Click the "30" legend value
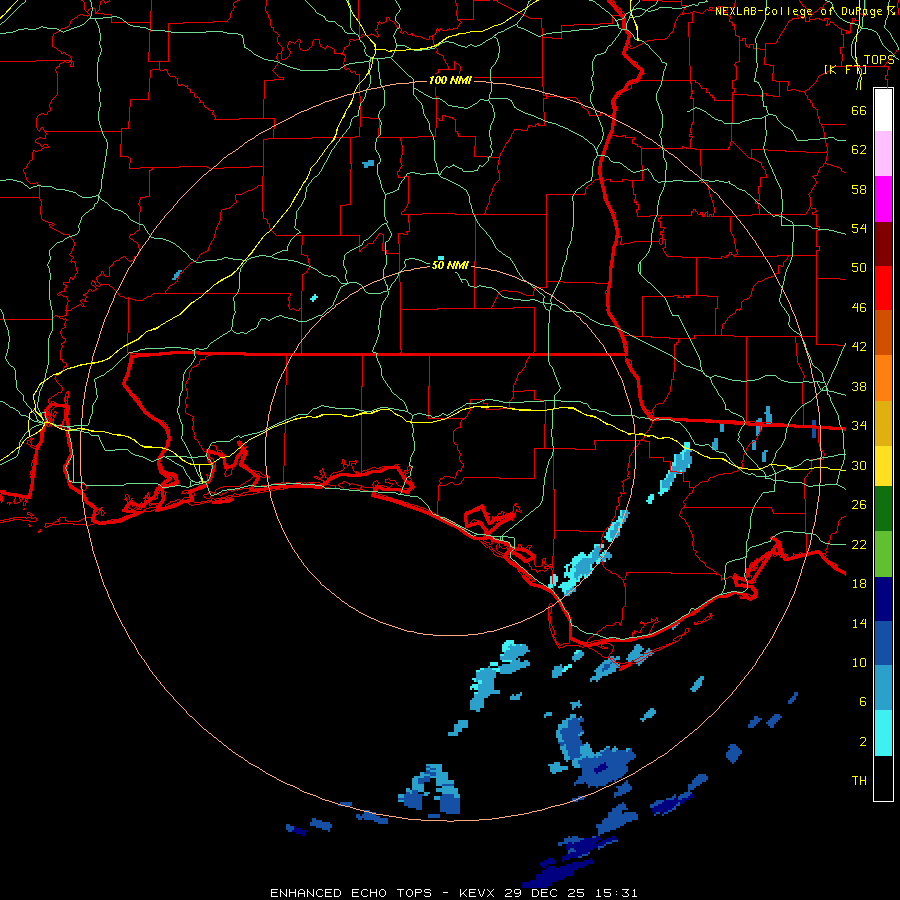The width and height of the screenshot is (900, 900). pos(859,465)
